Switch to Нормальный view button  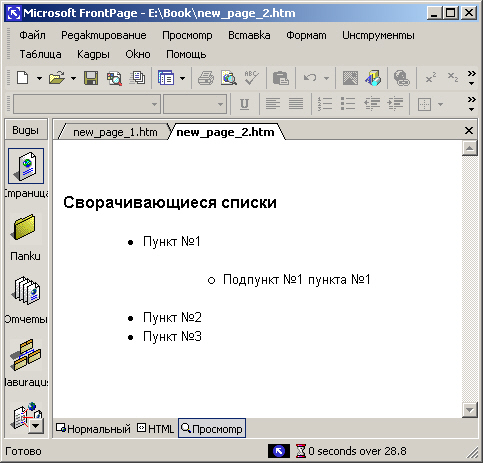93,429
